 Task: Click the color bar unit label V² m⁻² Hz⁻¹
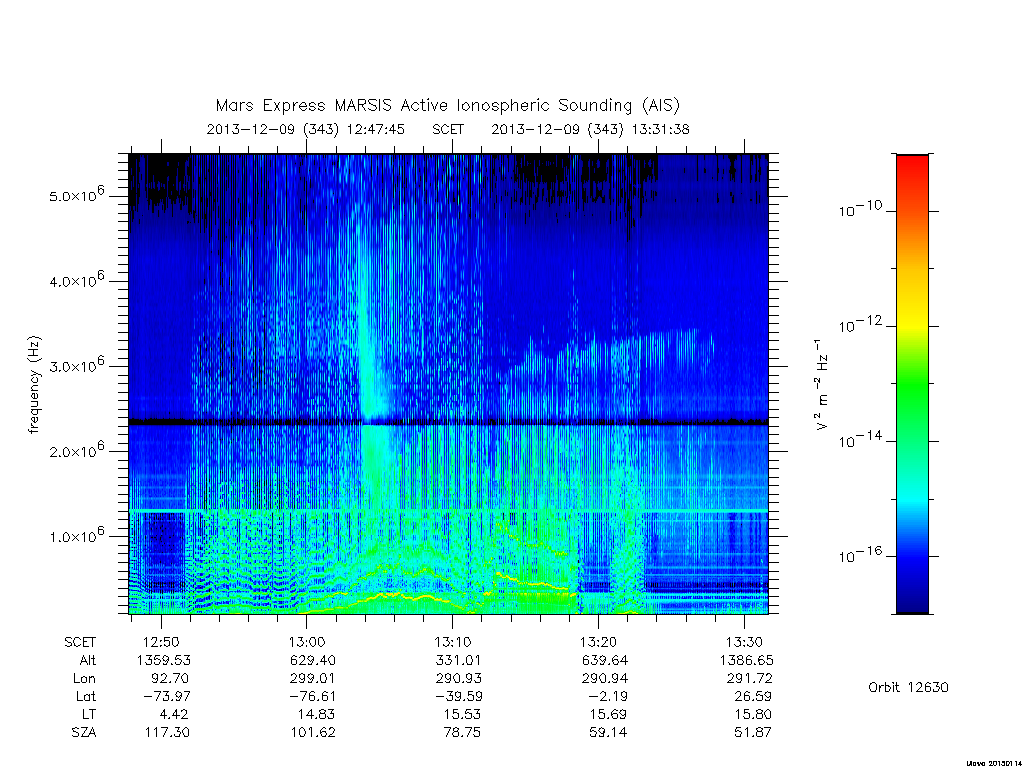tap(822, 385)
